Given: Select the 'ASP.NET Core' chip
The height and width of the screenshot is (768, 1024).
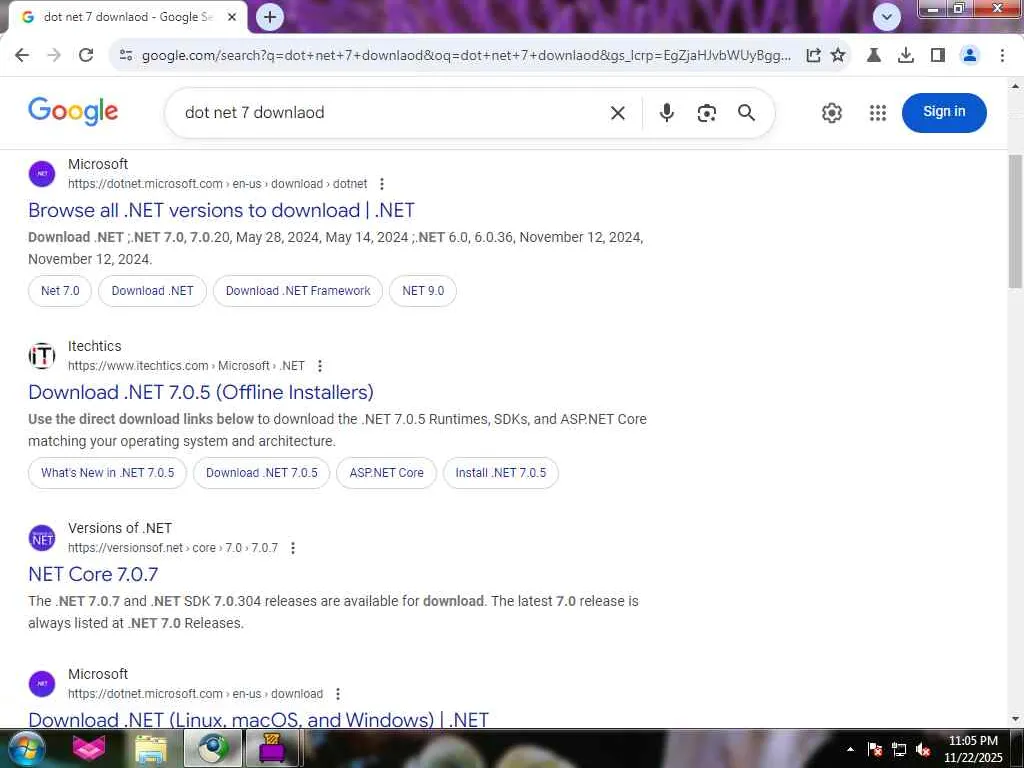Looking at the screenshot, I should tap(386, 473).
